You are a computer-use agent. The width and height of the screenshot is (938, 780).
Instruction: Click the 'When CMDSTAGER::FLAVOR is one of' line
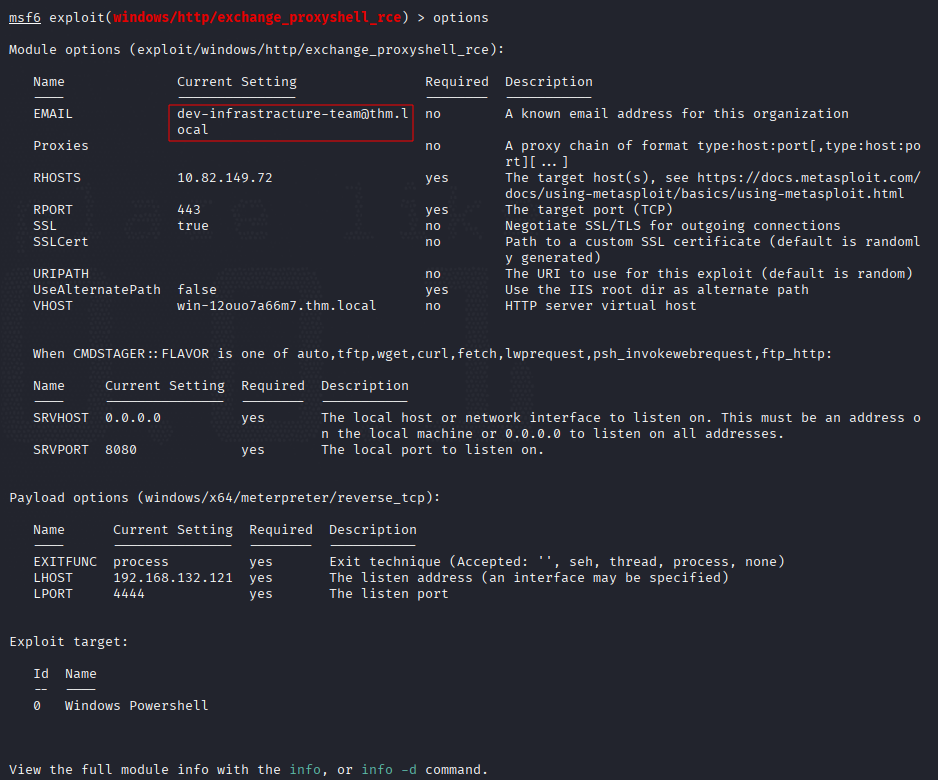click(x=433, y=354)
